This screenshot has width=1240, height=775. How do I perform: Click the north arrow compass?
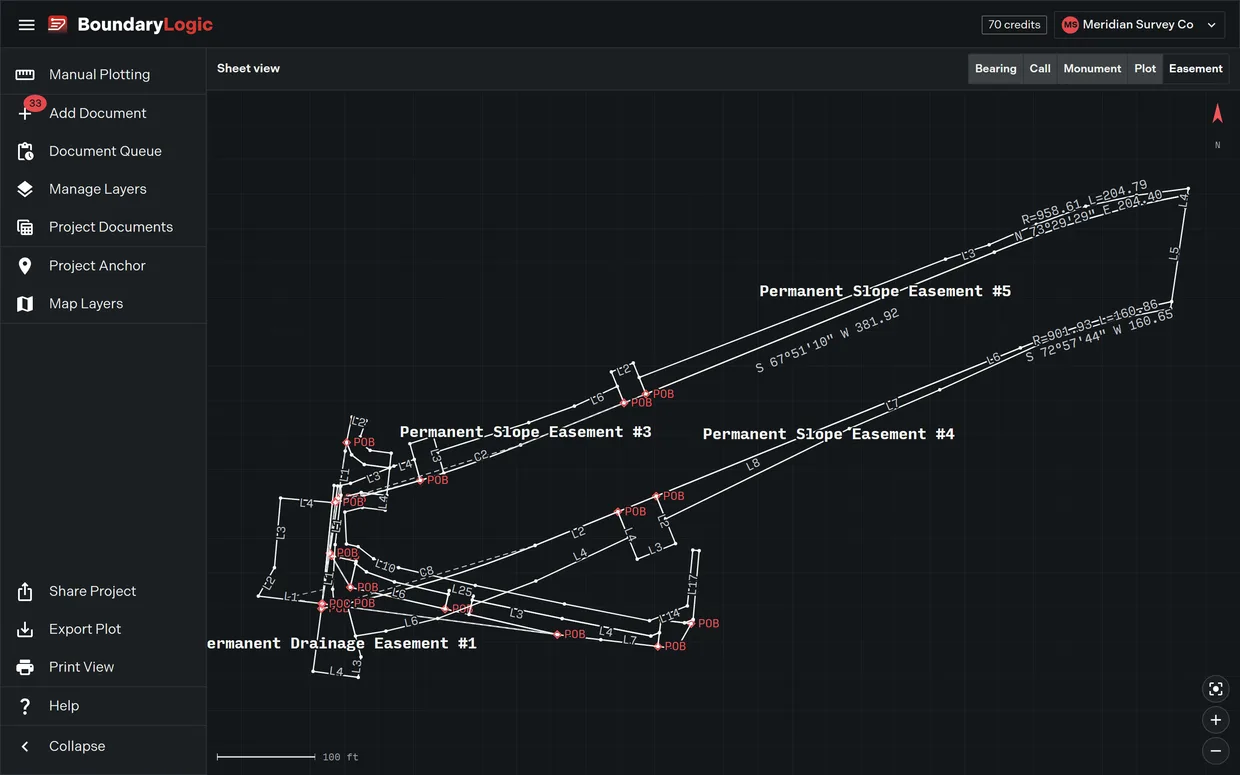pos(1217,114)
